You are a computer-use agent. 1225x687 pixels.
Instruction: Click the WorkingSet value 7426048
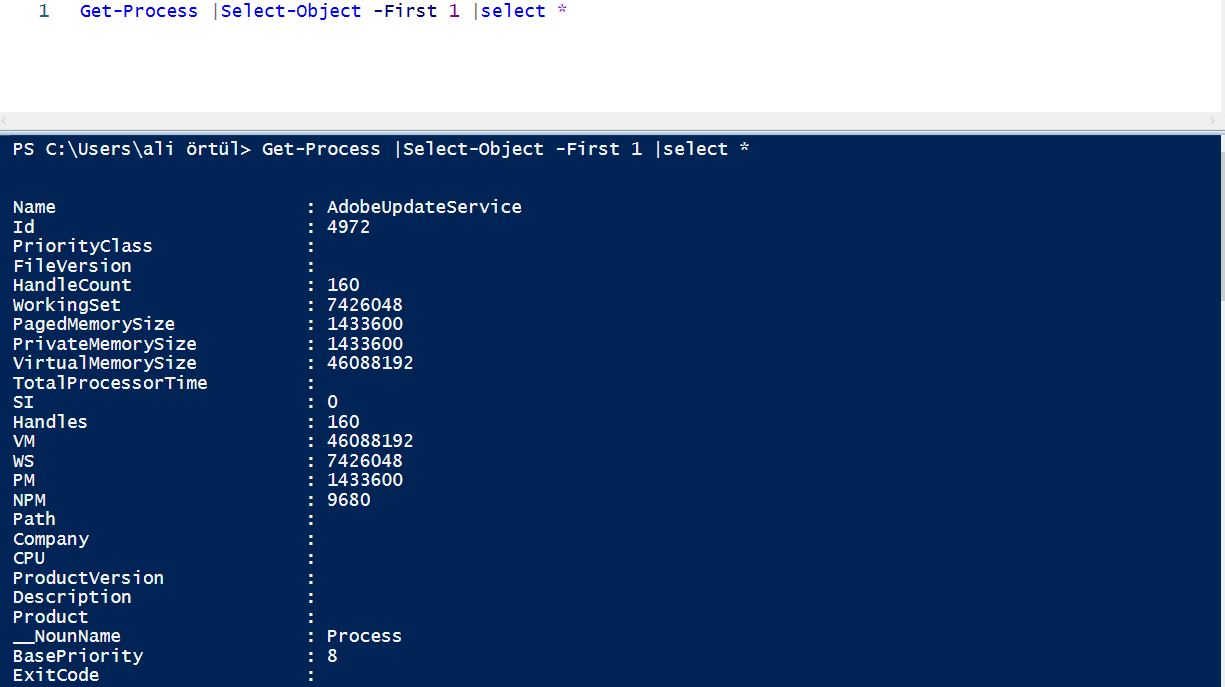coord(365,305)
